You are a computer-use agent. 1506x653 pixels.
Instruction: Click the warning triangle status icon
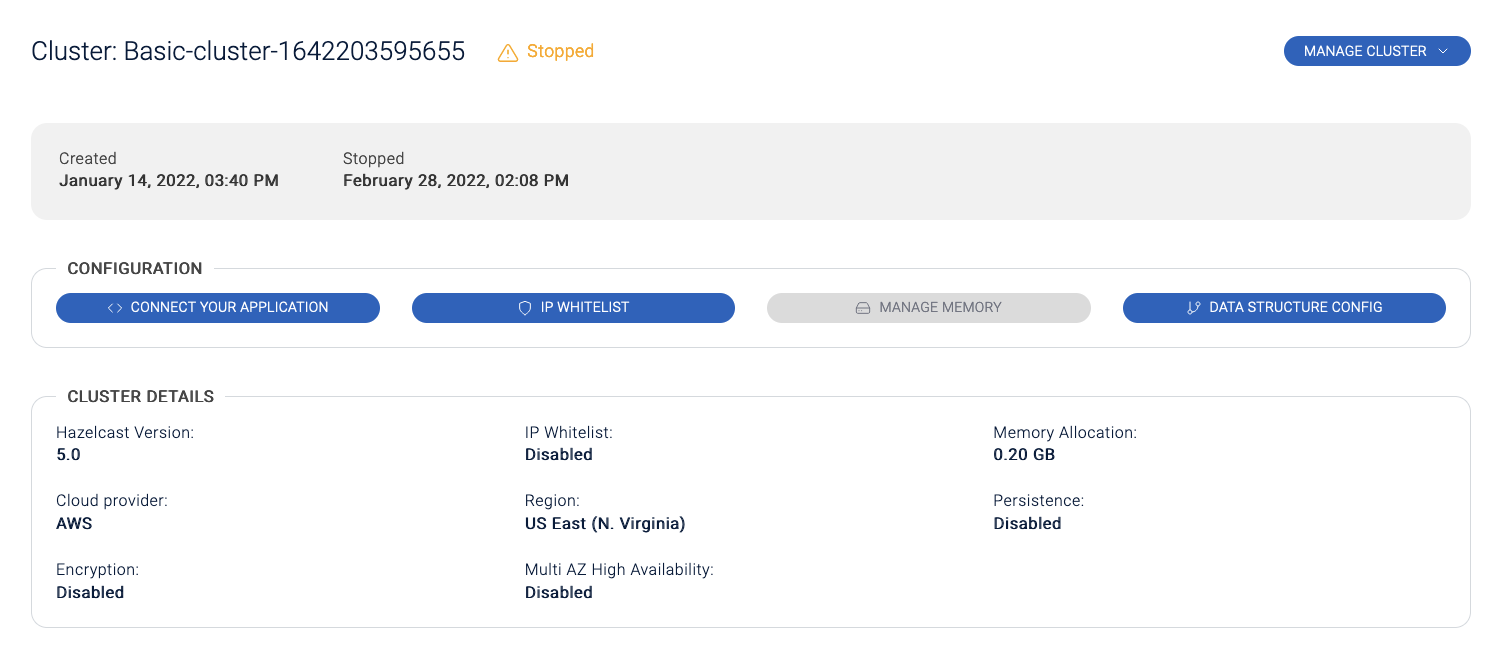(508, 52)
